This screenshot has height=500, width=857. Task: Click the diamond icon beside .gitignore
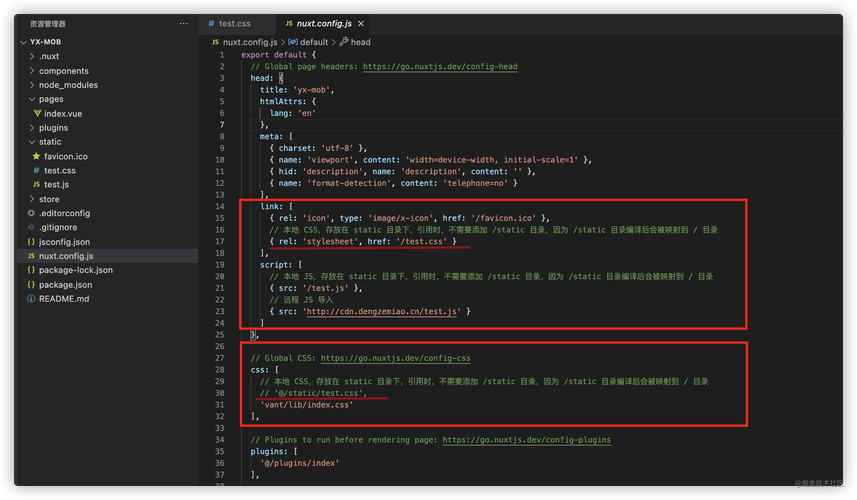point(31,227)
